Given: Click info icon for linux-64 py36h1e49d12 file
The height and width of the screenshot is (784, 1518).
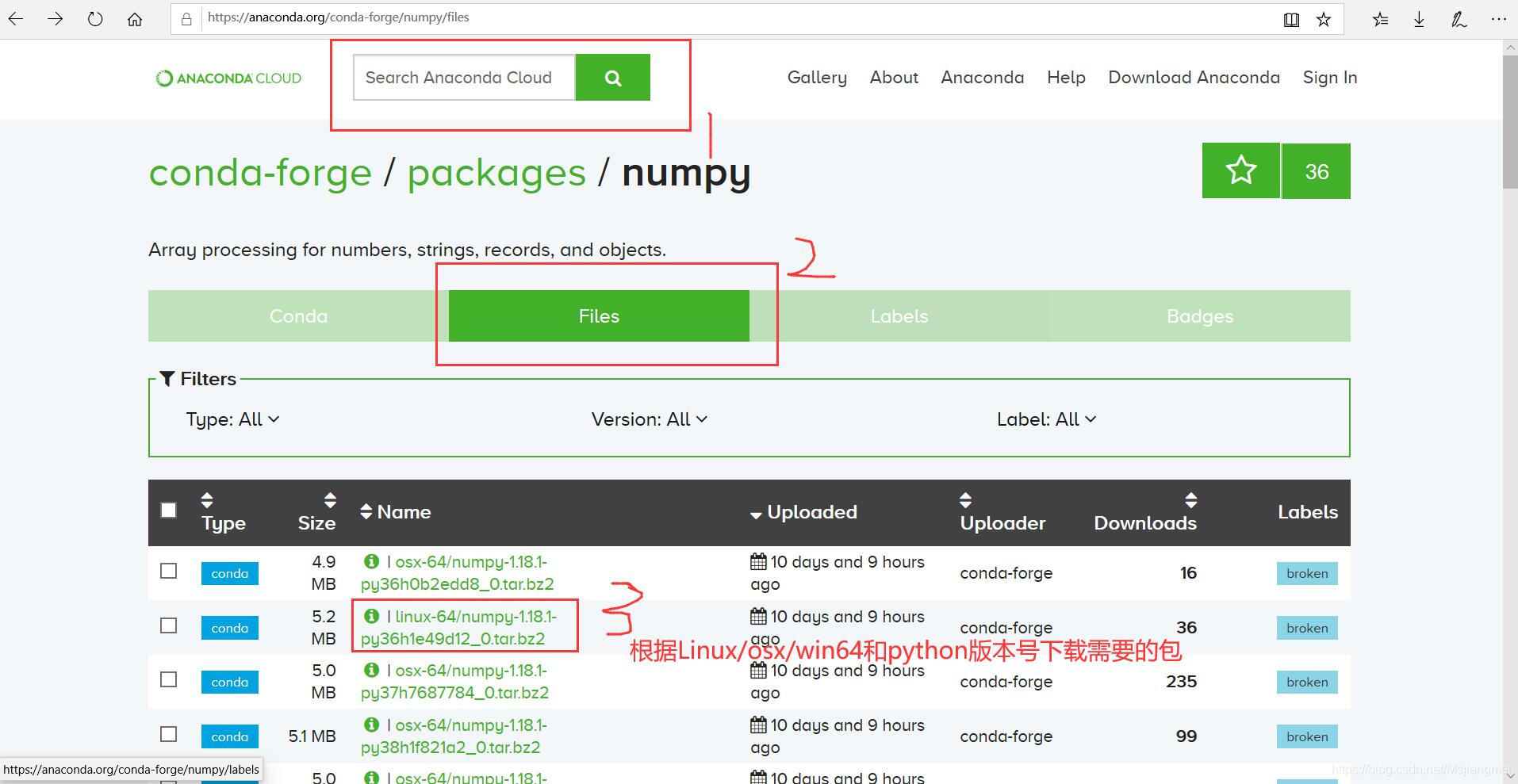Looking at the screenshot, I should 371,616.
